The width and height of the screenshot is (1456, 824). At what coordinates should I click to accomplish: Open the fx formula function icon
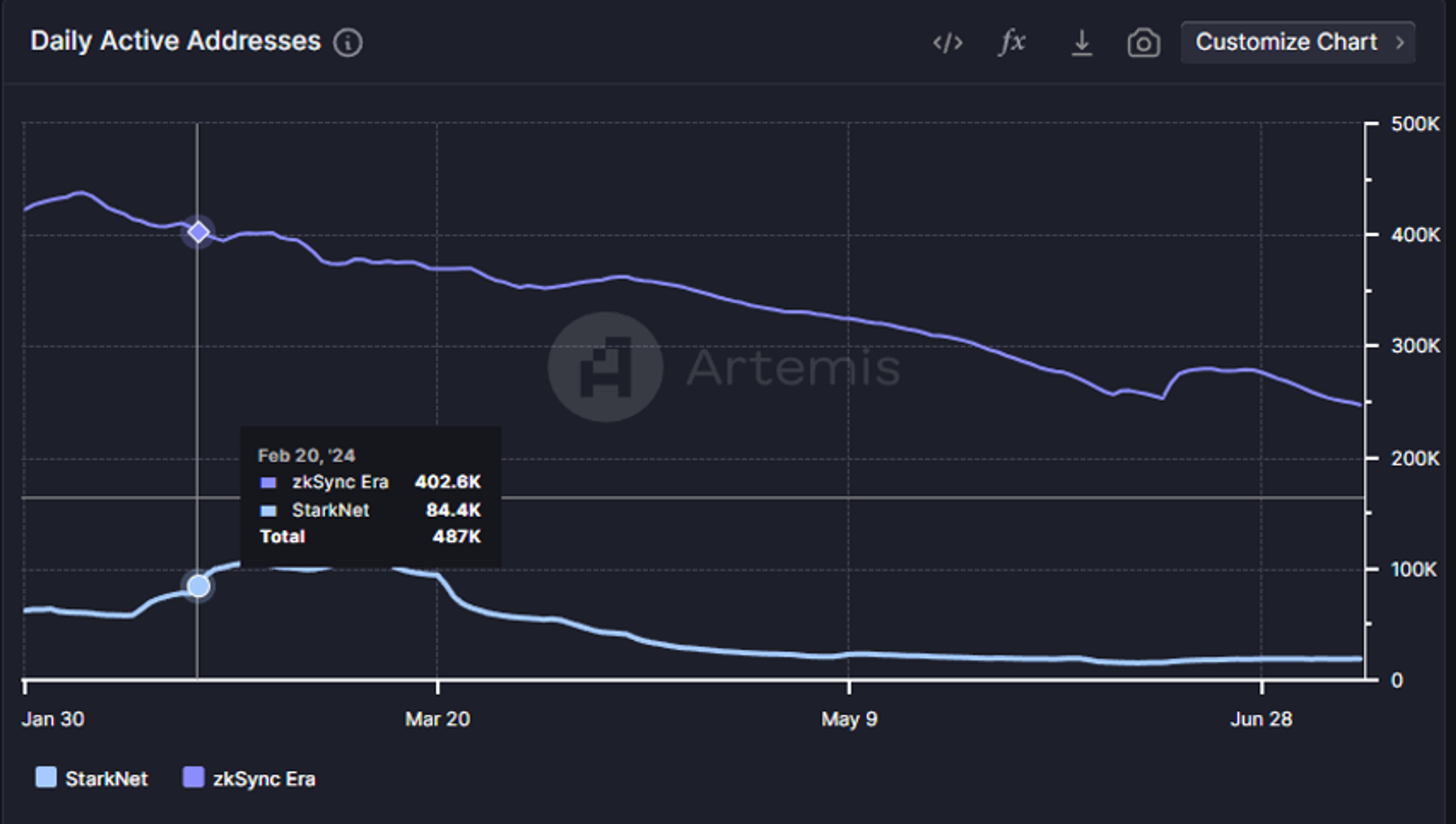coord(1012,43)
